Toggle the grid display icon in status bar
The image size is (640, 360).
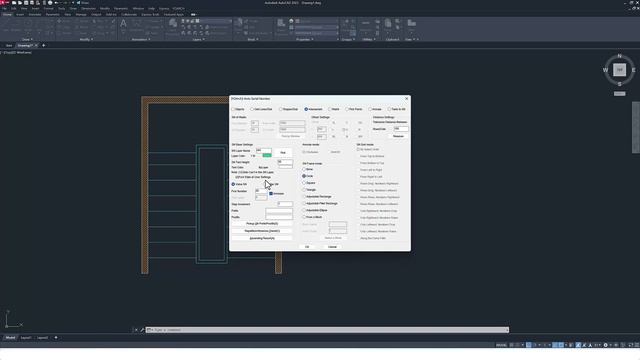pos(511,345)
